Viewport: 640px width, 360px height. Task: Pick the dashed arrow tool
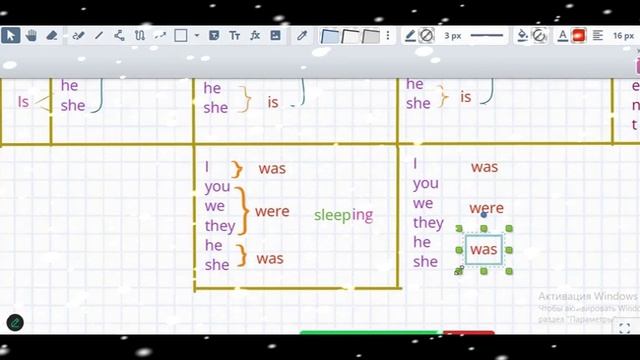pos(160,36)
